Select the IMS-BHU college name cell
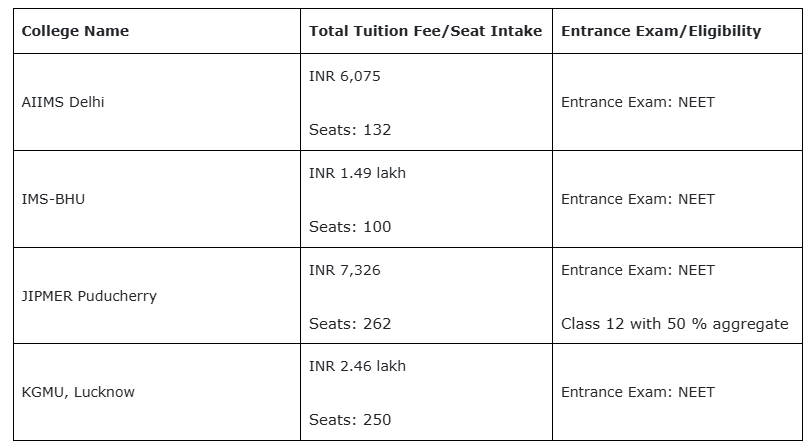812x446 pixels. click(x=53, y=199)
